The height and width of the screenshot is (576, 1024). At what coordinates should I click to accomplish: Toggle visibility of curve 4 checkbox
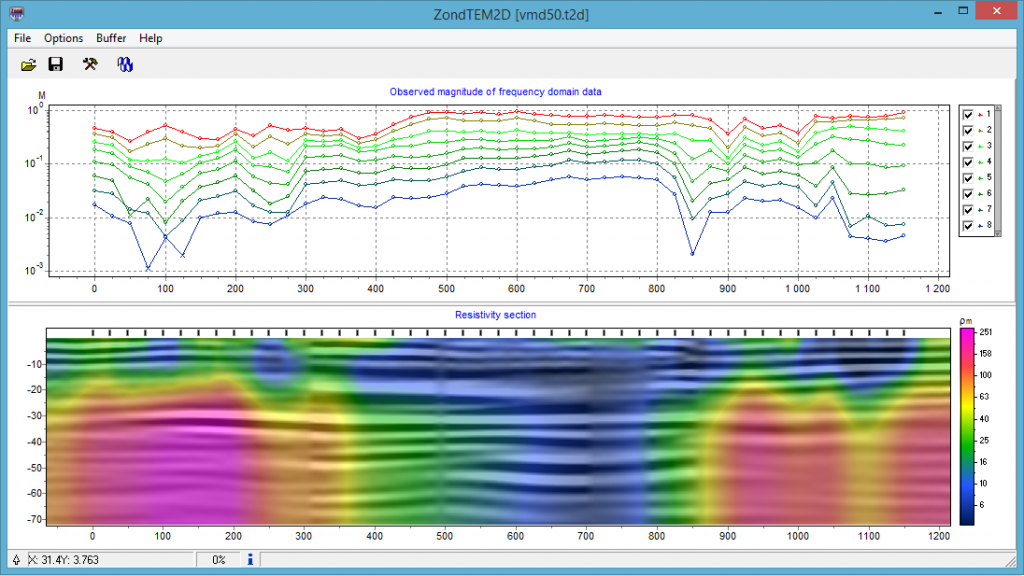coord(968,162)
